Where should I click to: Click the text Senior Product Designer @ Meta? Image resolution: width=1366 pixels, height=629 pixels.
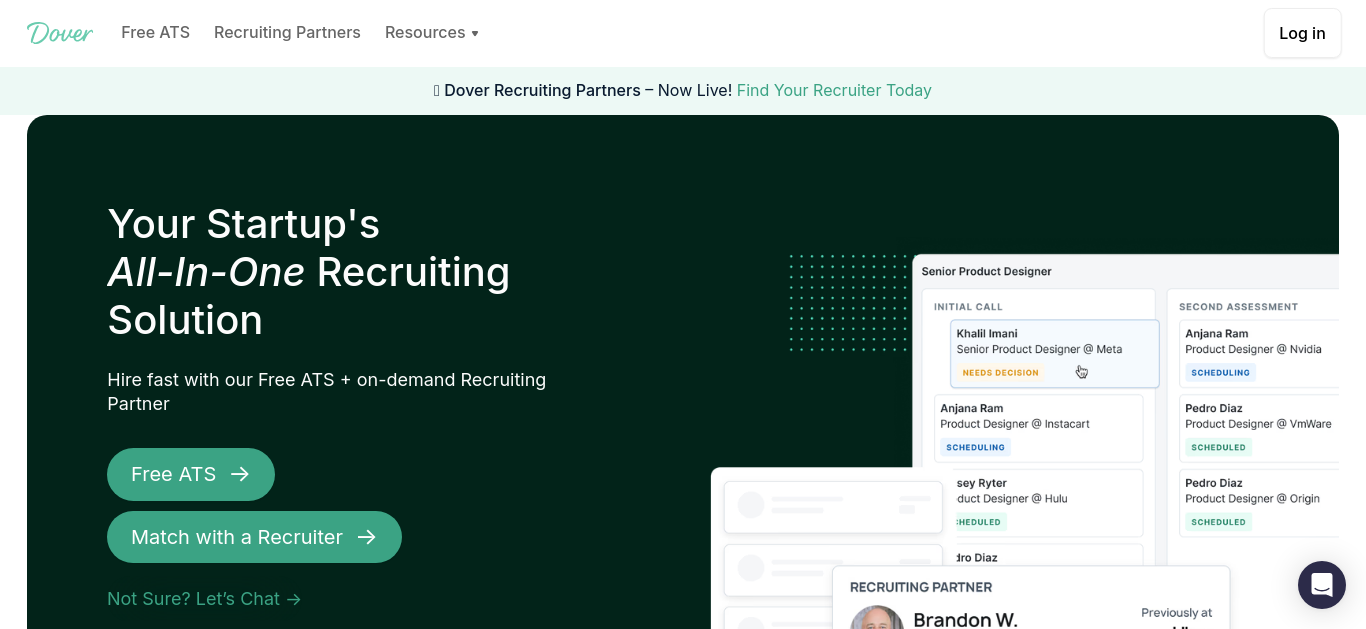(x=1039, y=350)
